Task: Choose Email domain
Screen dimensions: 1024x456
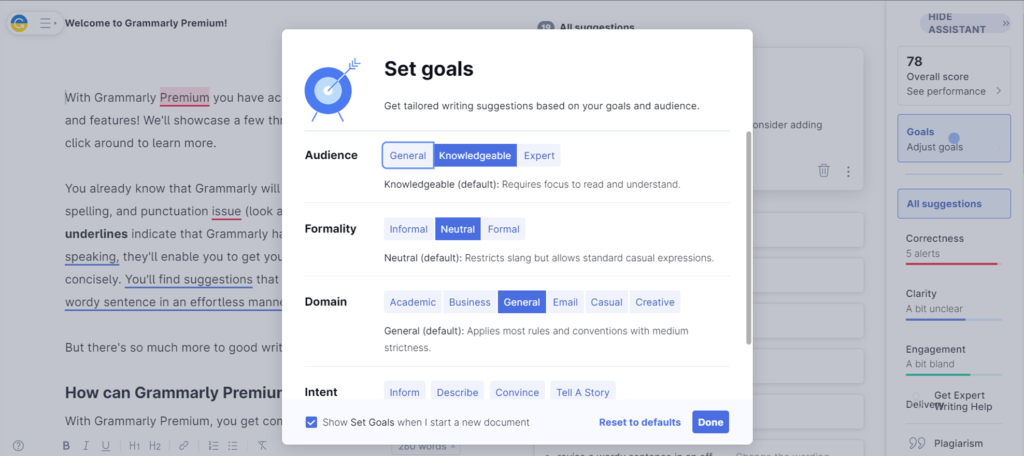Action: click(x=566, y=302)
